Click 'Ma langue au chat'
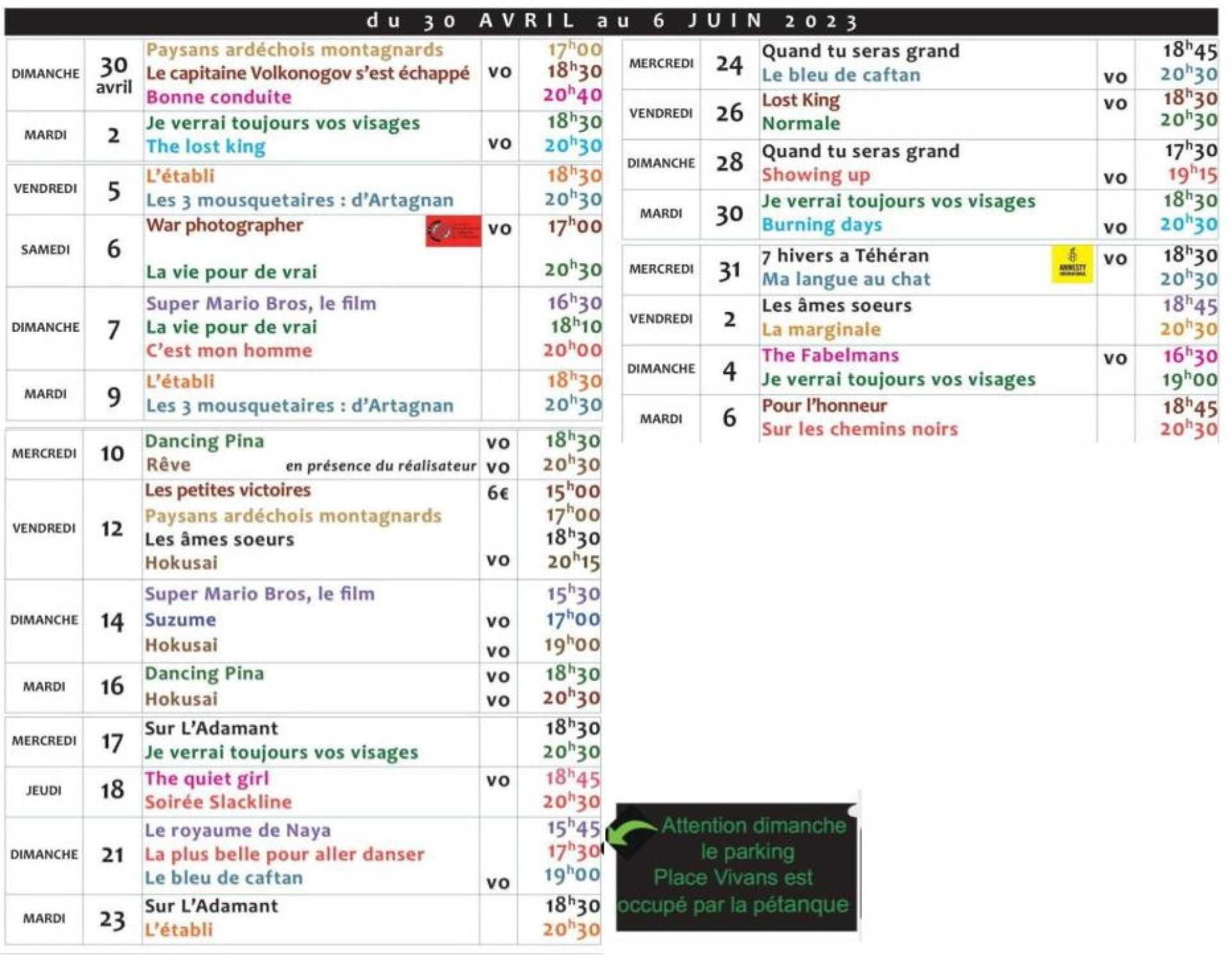Screen dimensions: 1232x969 pyautogui.click(x=846, y=279)
